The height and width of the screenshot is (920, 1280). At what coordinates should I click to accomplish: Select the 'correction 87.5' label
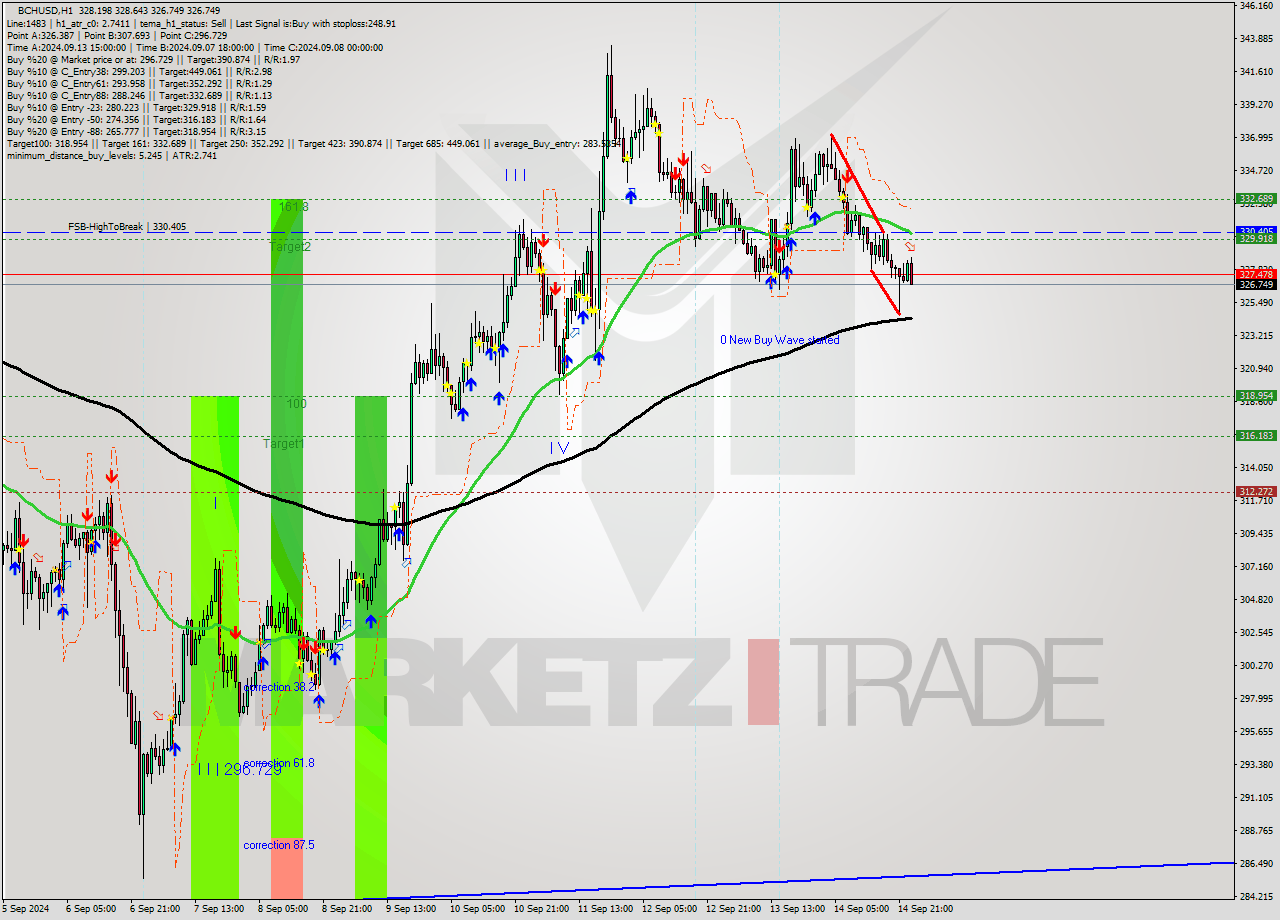point(279,845)
